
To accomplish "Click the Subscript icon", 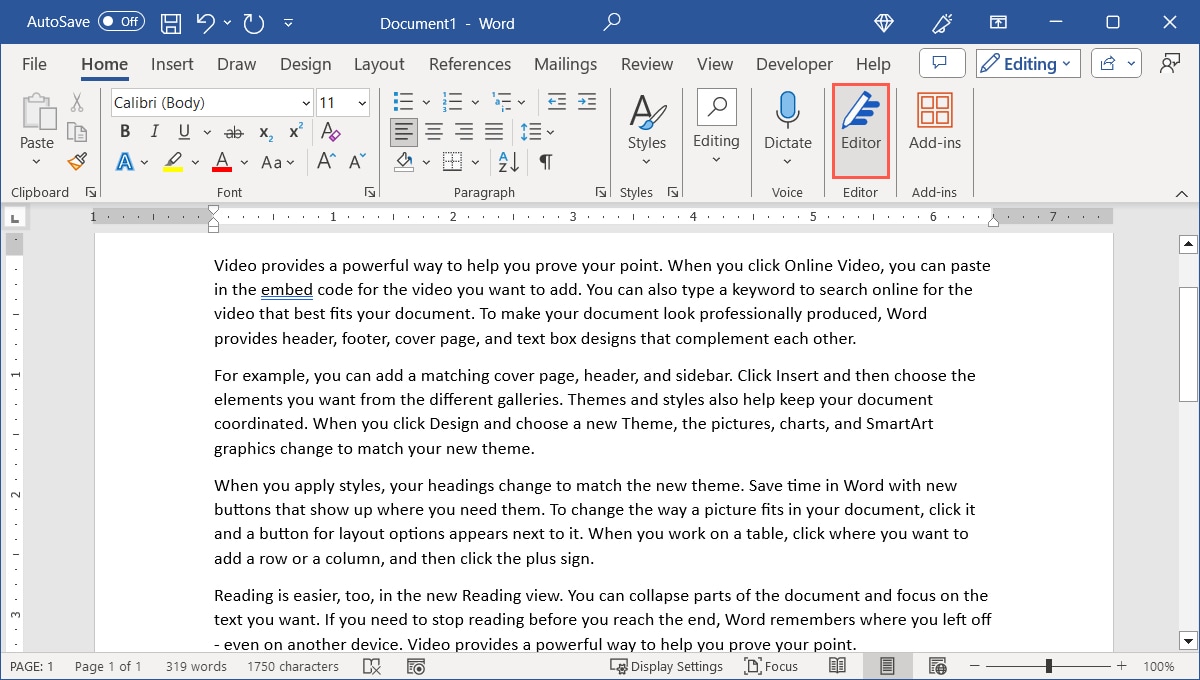I will pos(265,131).
